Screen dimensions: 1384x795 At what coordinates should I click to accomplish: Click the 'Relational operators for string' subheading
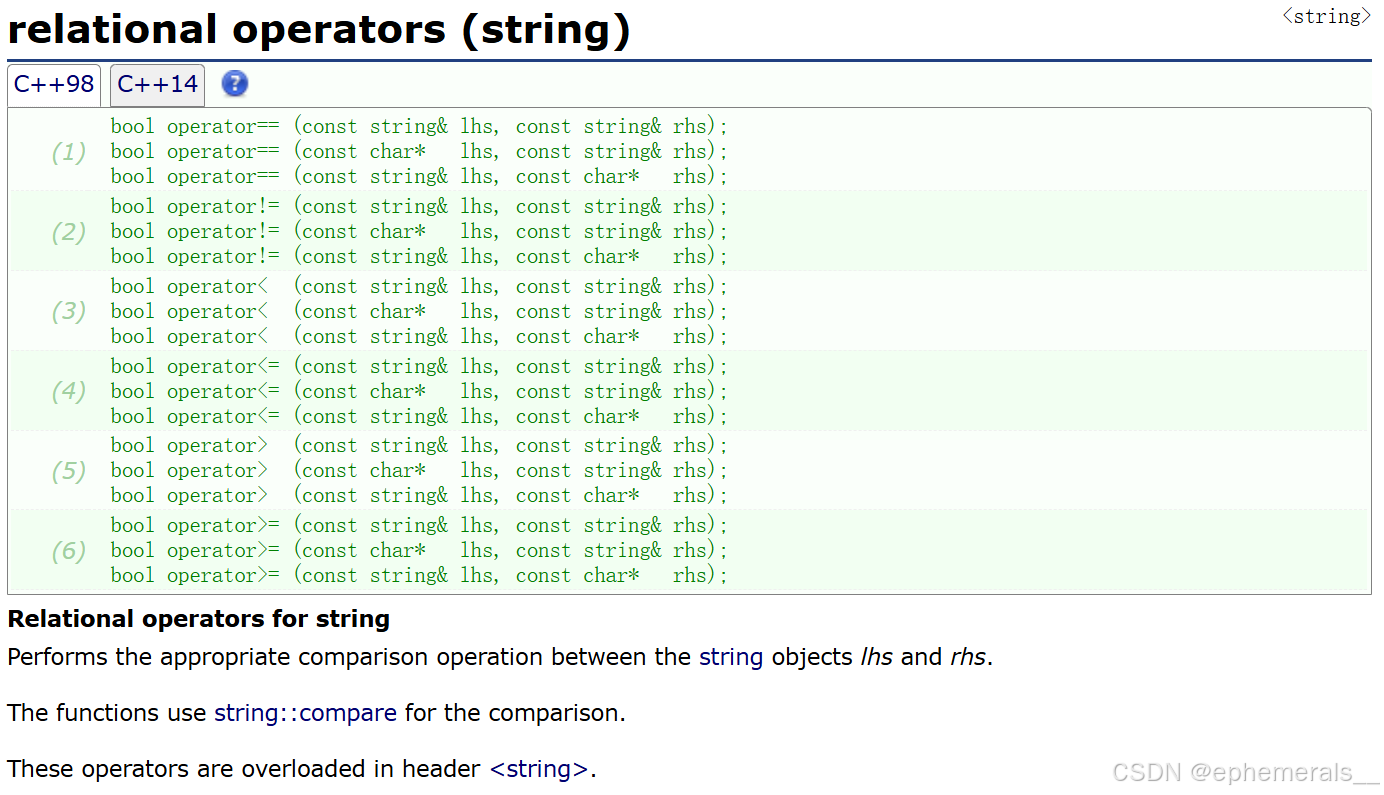pyautogui.click(x=198, y=619)
